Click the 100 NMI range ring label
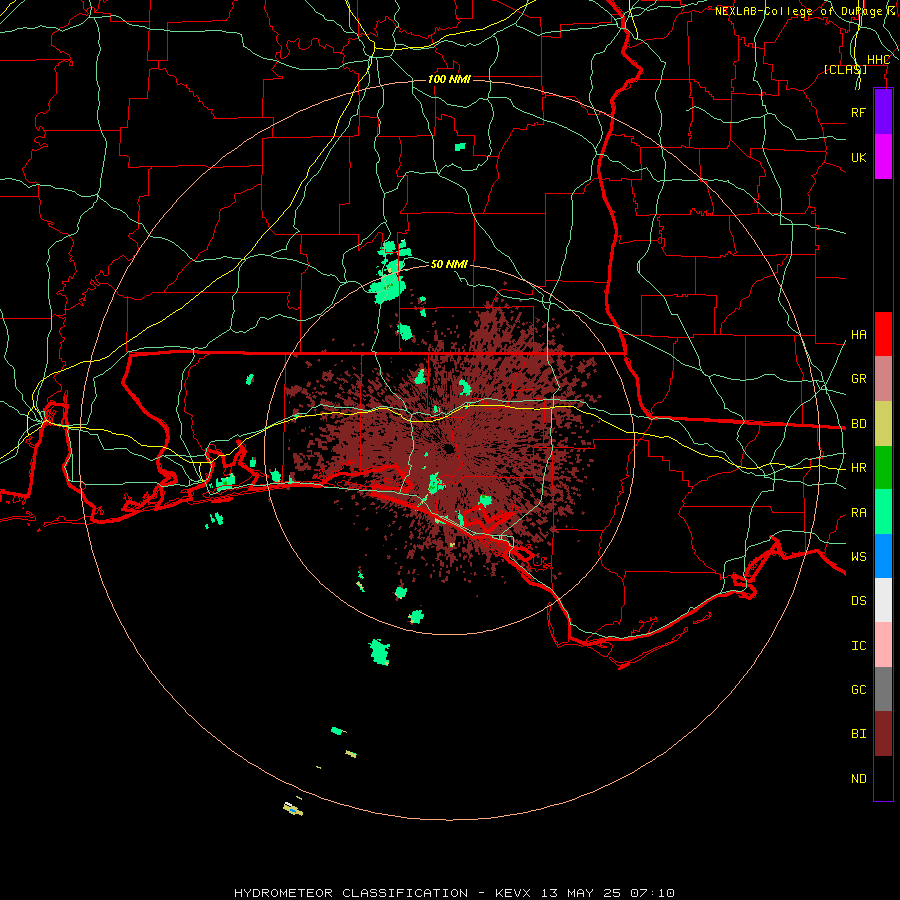 click(449, 79)
